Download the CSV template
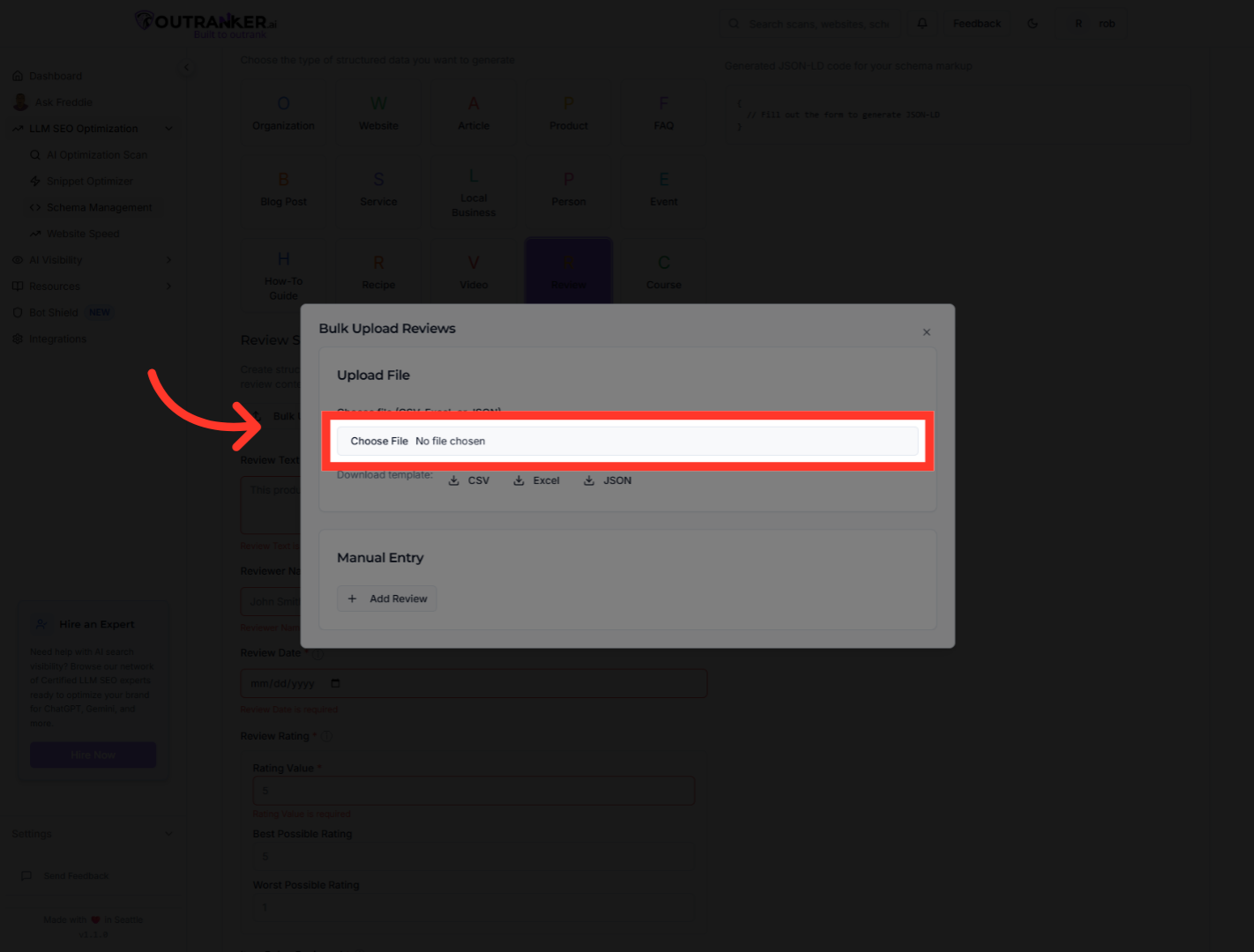Screen dimensions: 1254x952 tap(468, 480)
